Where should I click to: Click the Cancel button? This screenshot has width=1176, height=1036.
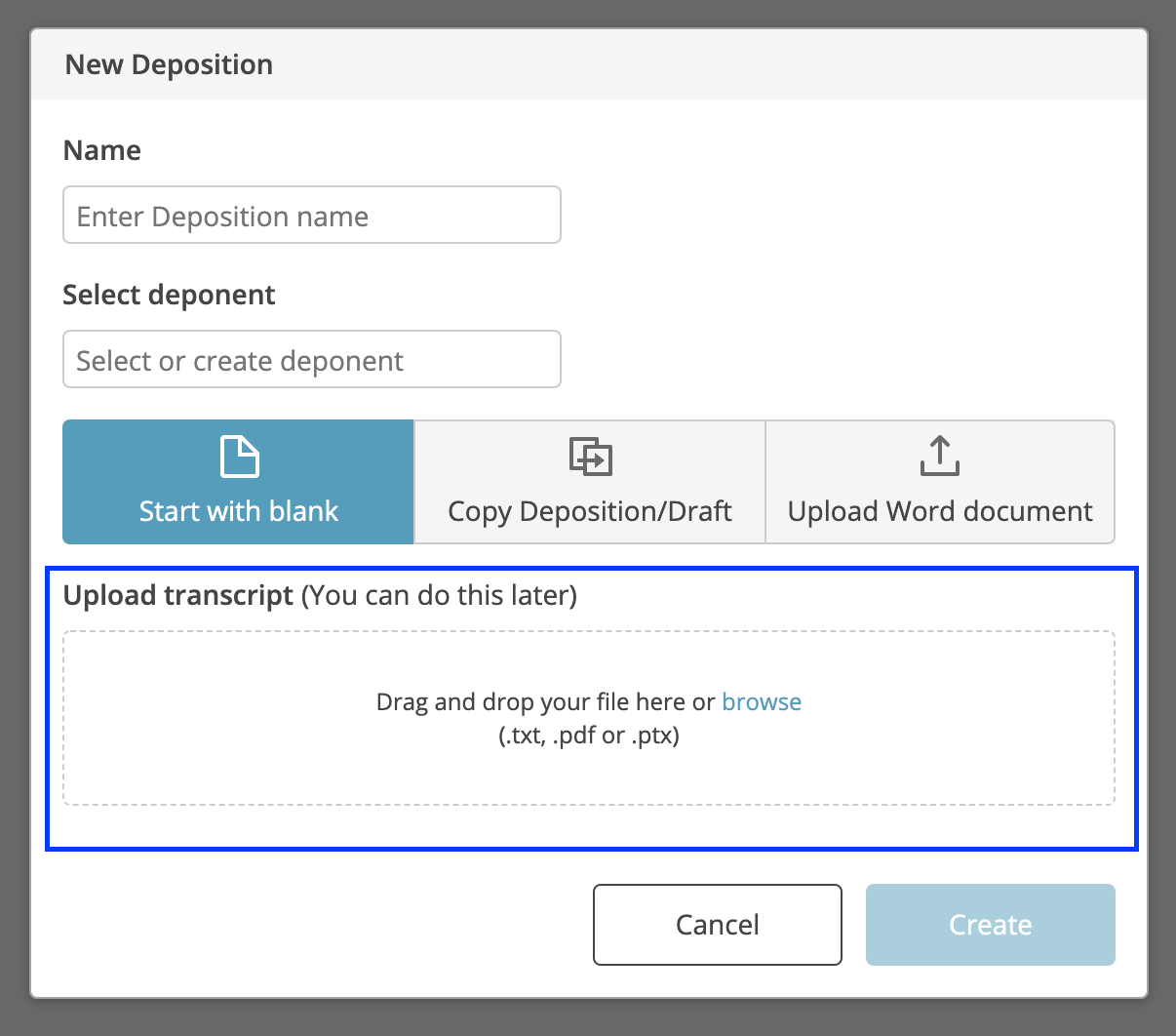tap(718, 925)
